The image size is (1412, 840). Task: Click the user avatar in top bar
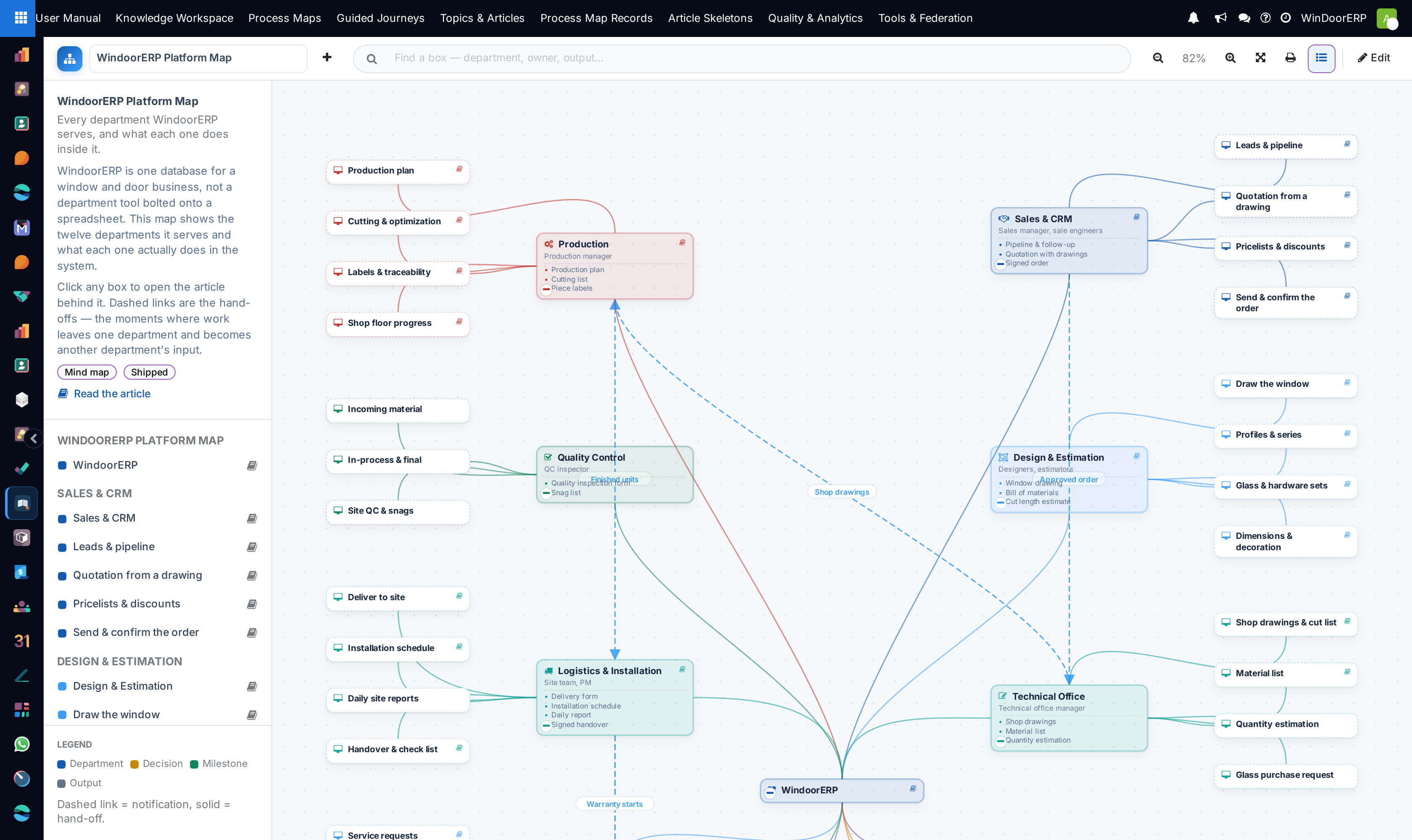[1386, 18]
